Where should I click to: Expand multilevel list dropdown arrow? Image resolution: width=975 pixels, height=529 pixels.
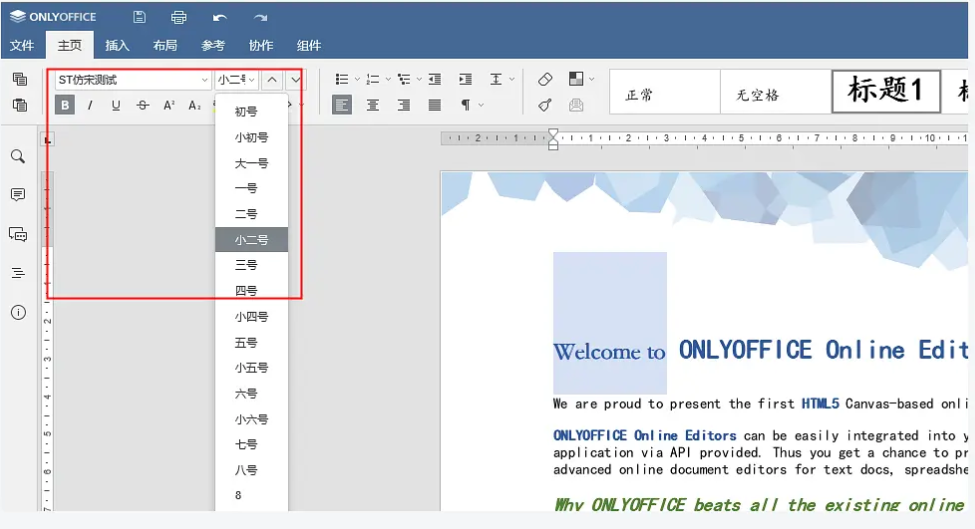[x=419, y=79]
